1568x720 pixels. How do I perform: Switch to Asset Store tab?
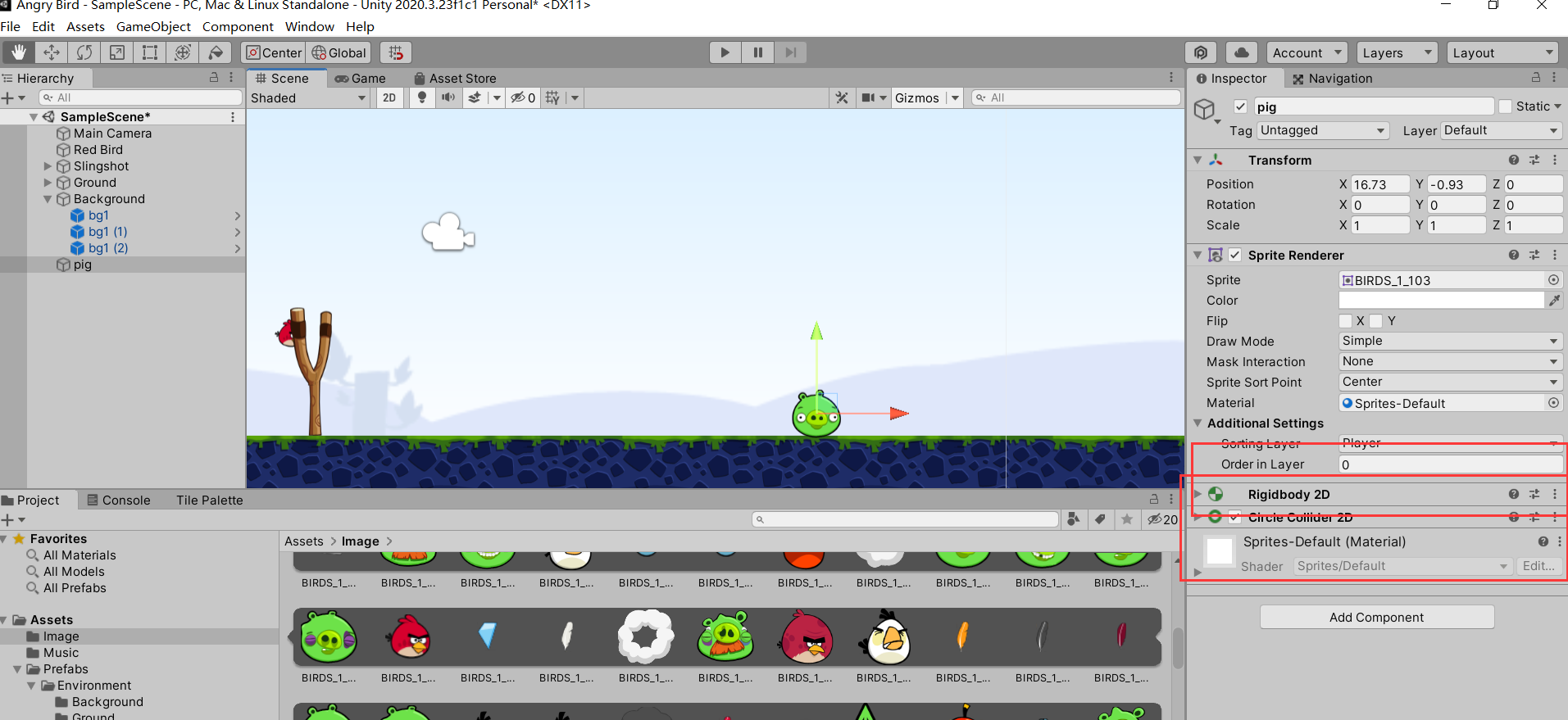point(455,78)
